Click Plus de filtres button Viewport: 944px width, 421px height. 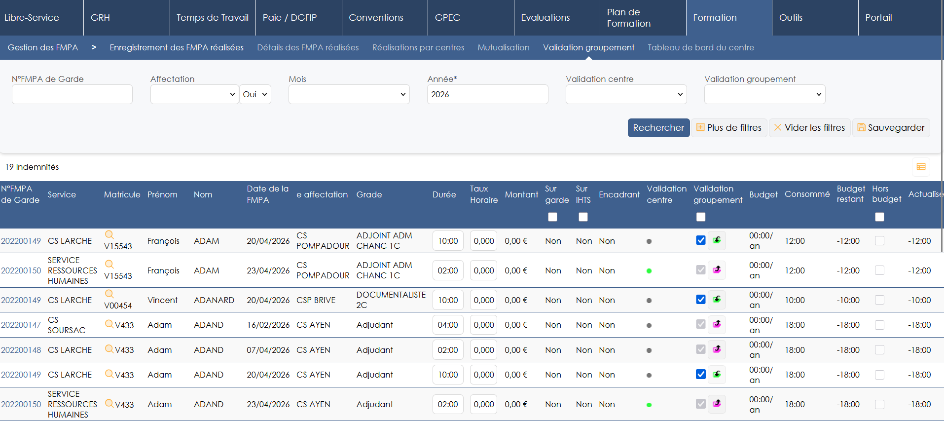729,128
